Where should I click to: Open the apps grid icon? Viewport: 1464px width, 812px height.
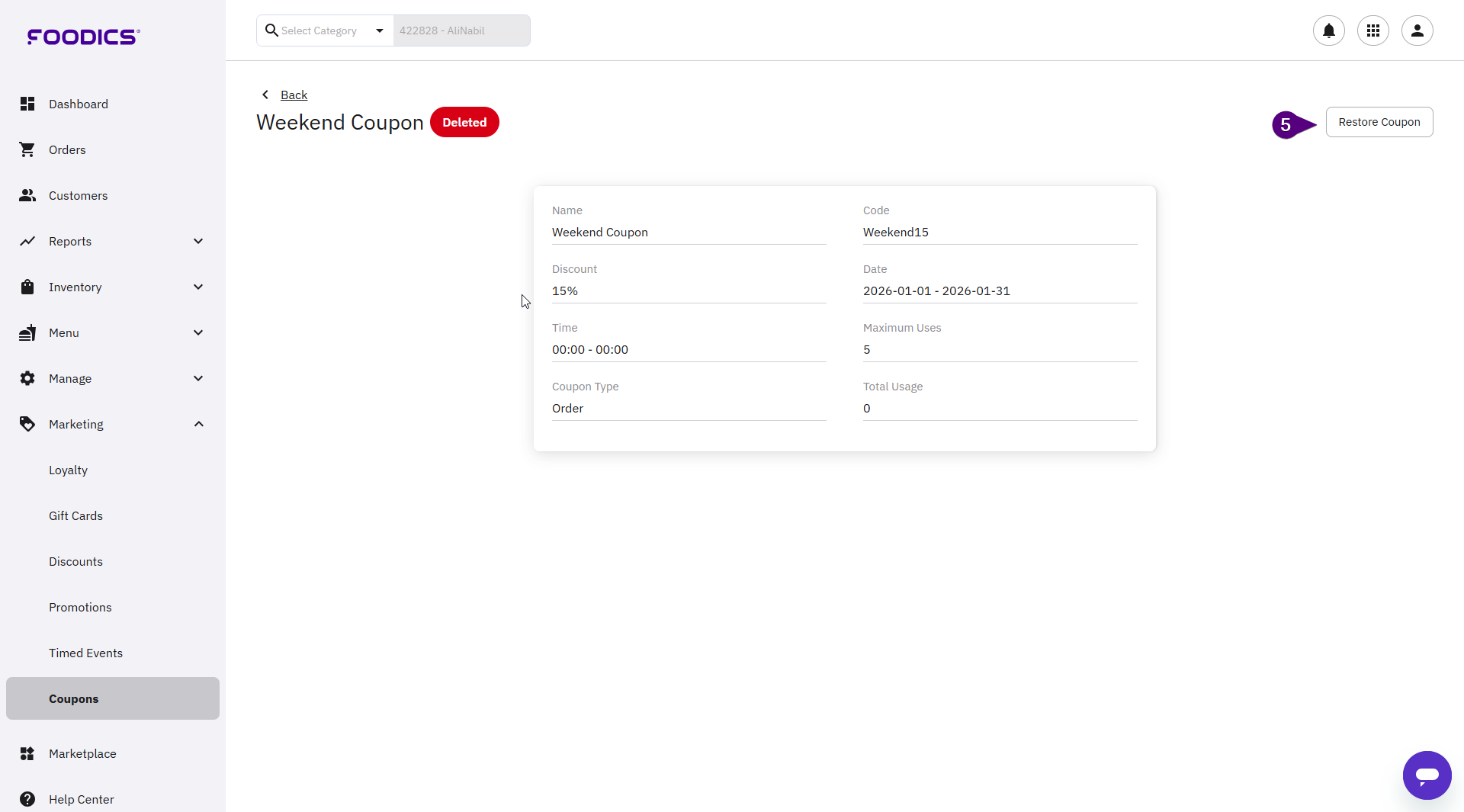tap(1372, 30)
